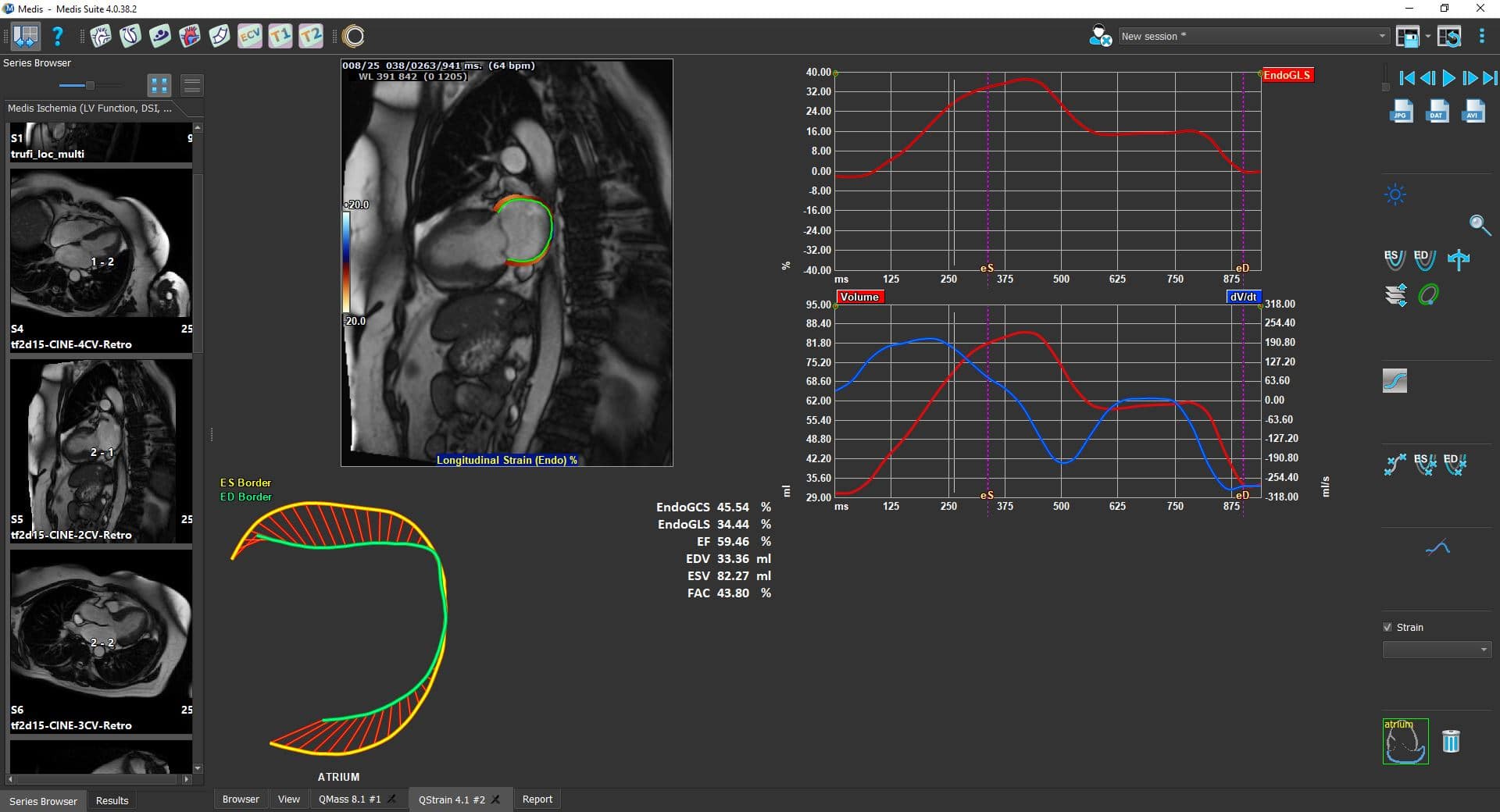Select the ED contour view
This screenshot has width=1500, height=812.
click(1423, 258)
